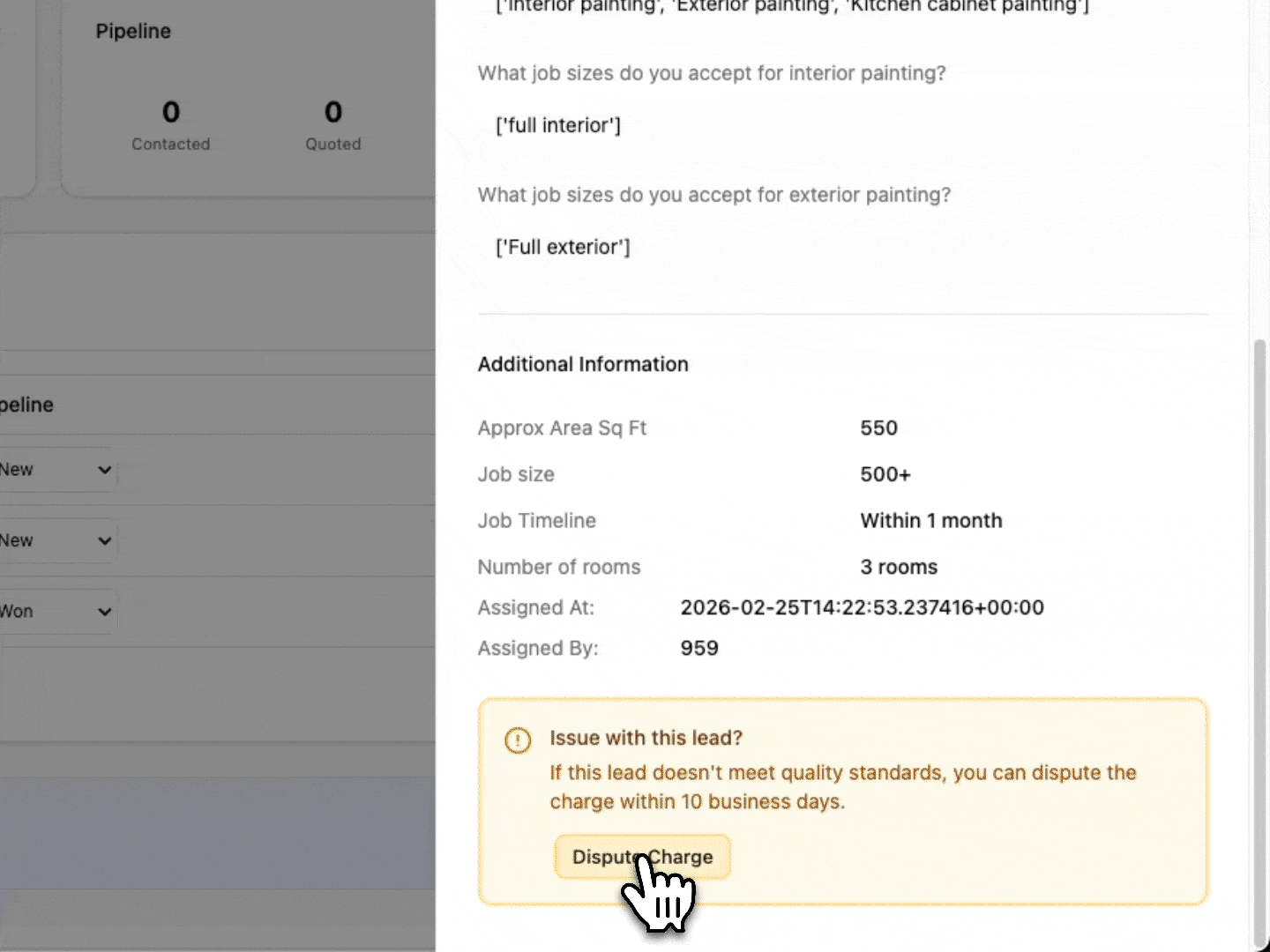
Task: Click the Pipeline card heading
Action: coord(132,31)
